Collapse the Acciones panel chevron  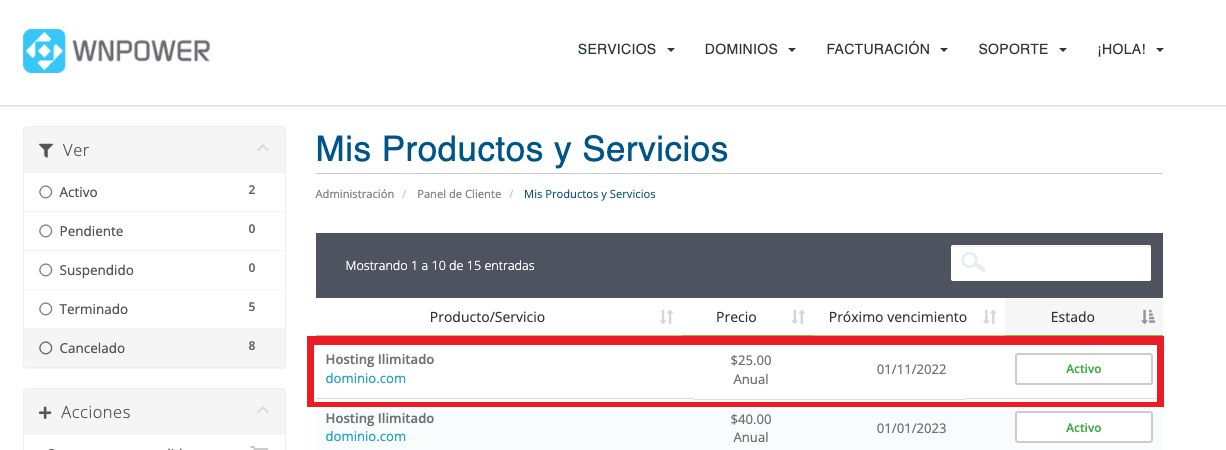point(263,411)
